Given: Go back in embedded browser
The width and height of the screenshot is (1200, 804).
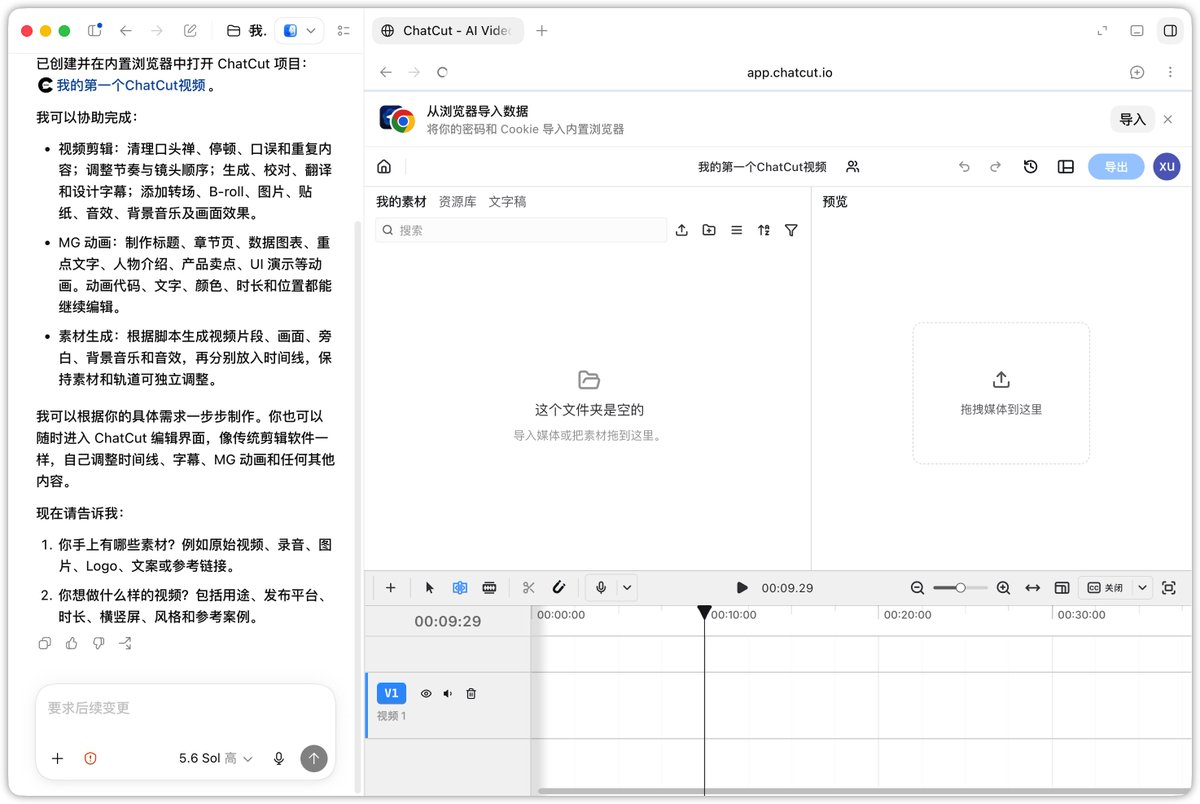Looking at the screenshot, I should click(386, 73).
